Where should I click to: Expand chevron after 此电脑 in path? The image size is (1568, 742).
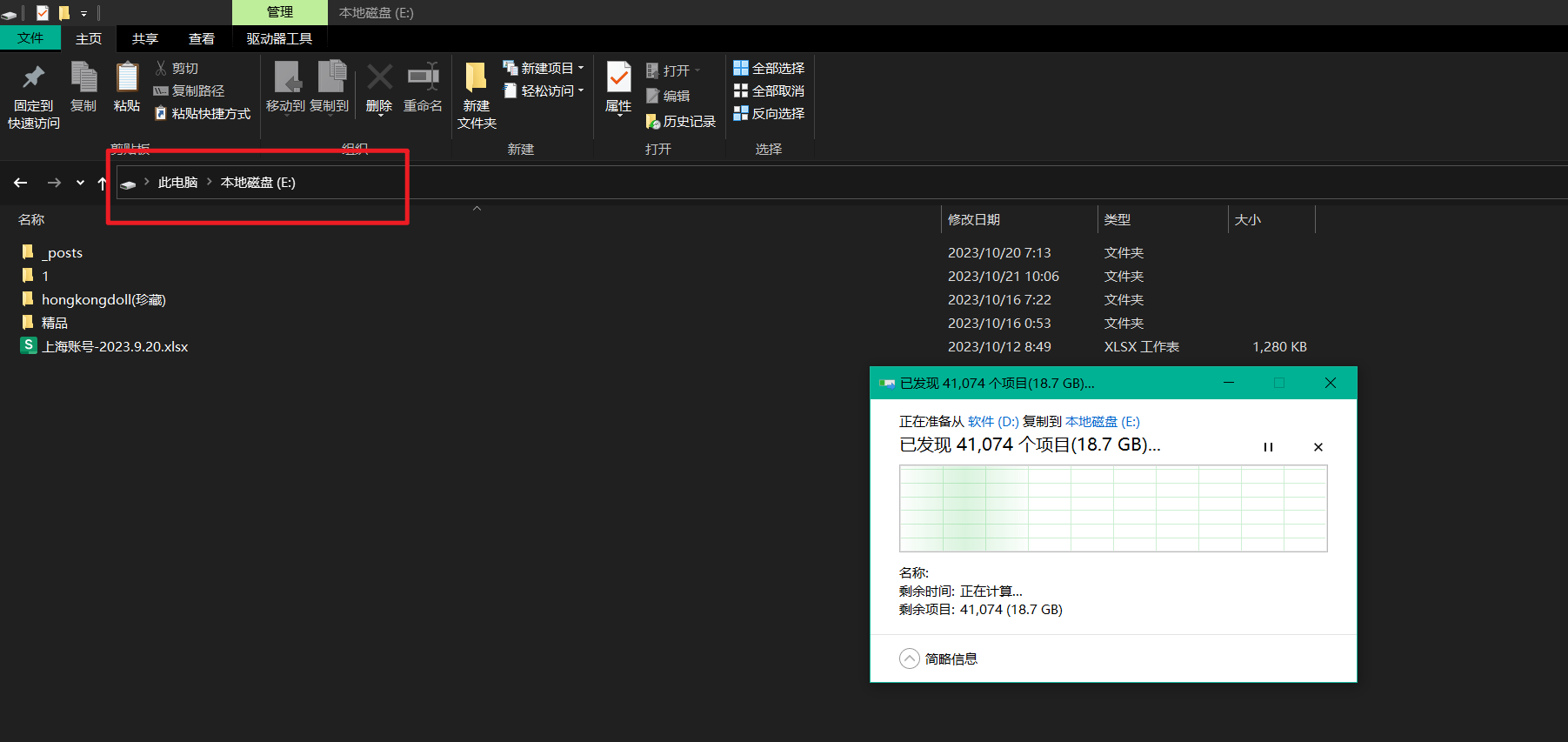210,182
